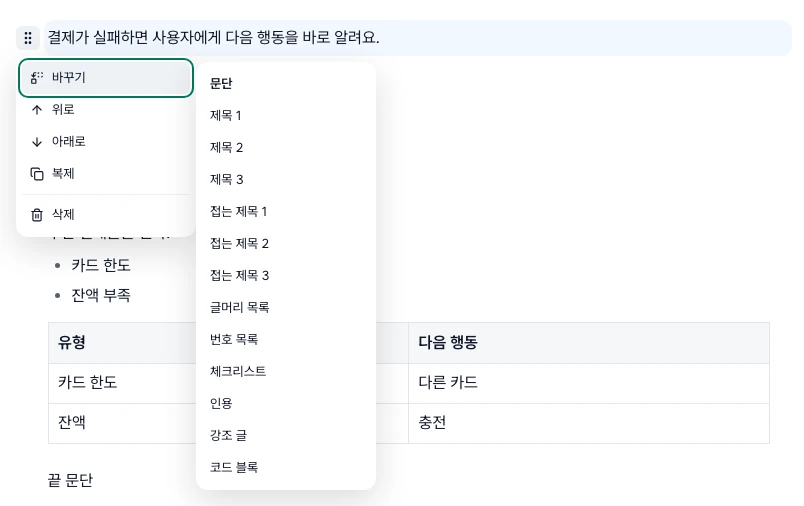Convert block to 번호 목록
This screenshot has height=506, width=804.
(286, 339)
